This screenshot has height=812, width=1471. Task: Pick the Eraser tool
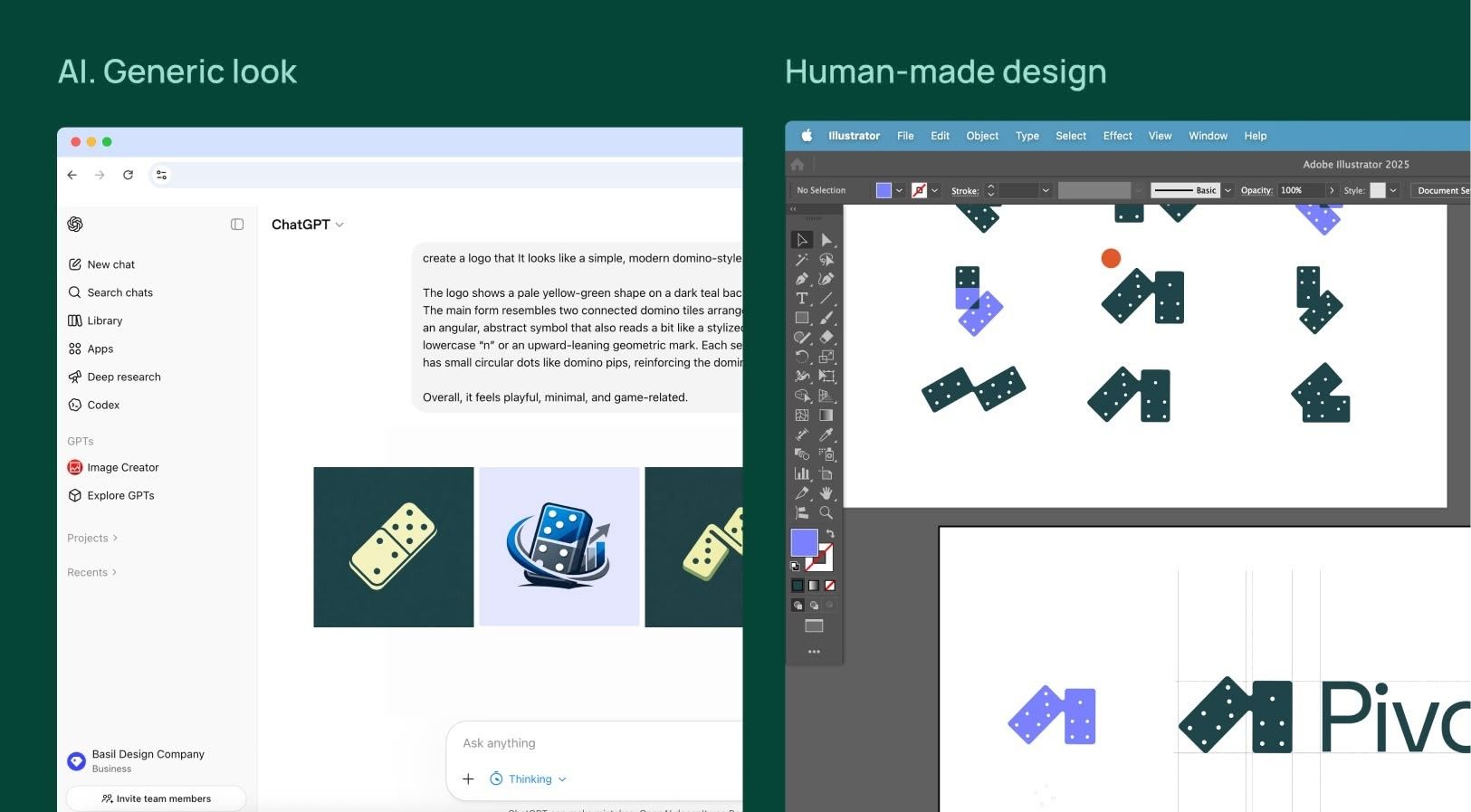826,338
